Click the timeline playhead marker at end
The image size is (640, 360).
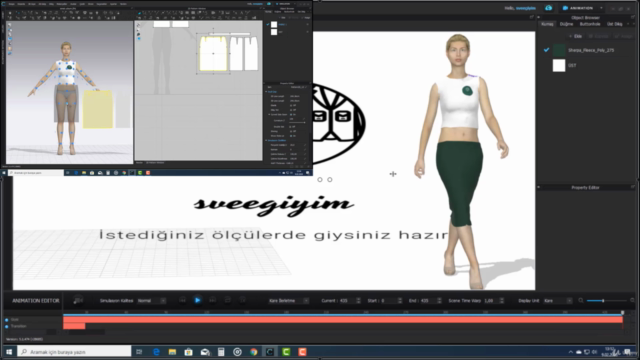[622, 313]
